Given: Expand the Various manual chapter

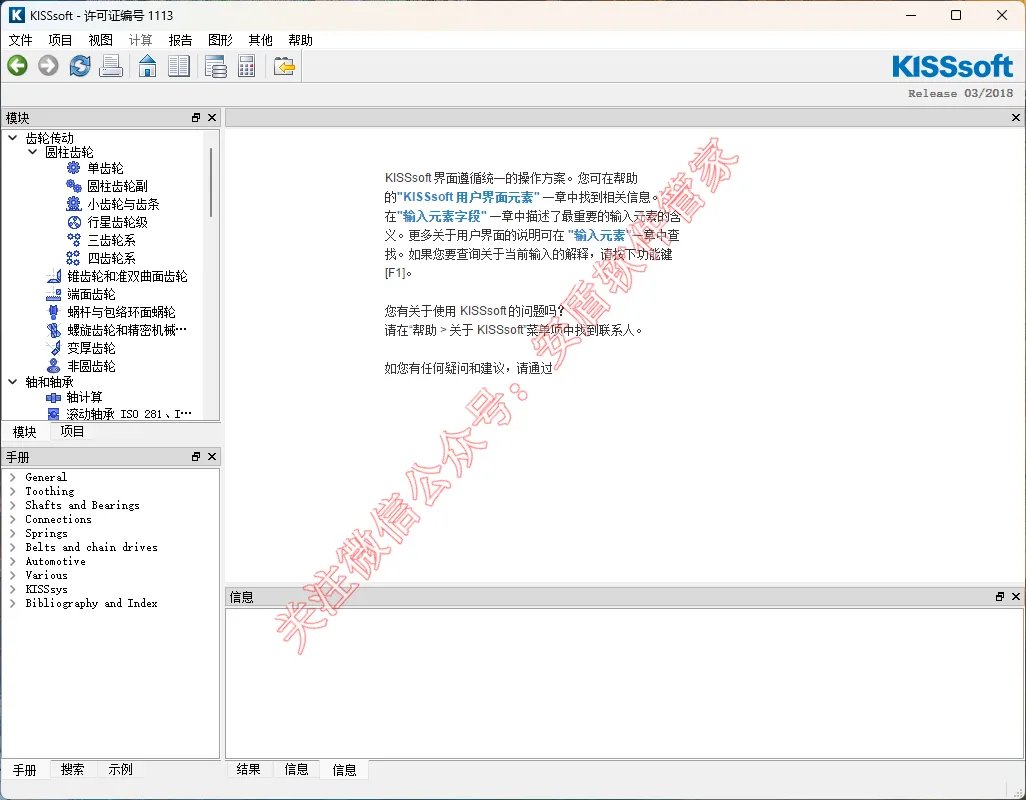Looking at the screenshot, I should (x=12, y=576).
